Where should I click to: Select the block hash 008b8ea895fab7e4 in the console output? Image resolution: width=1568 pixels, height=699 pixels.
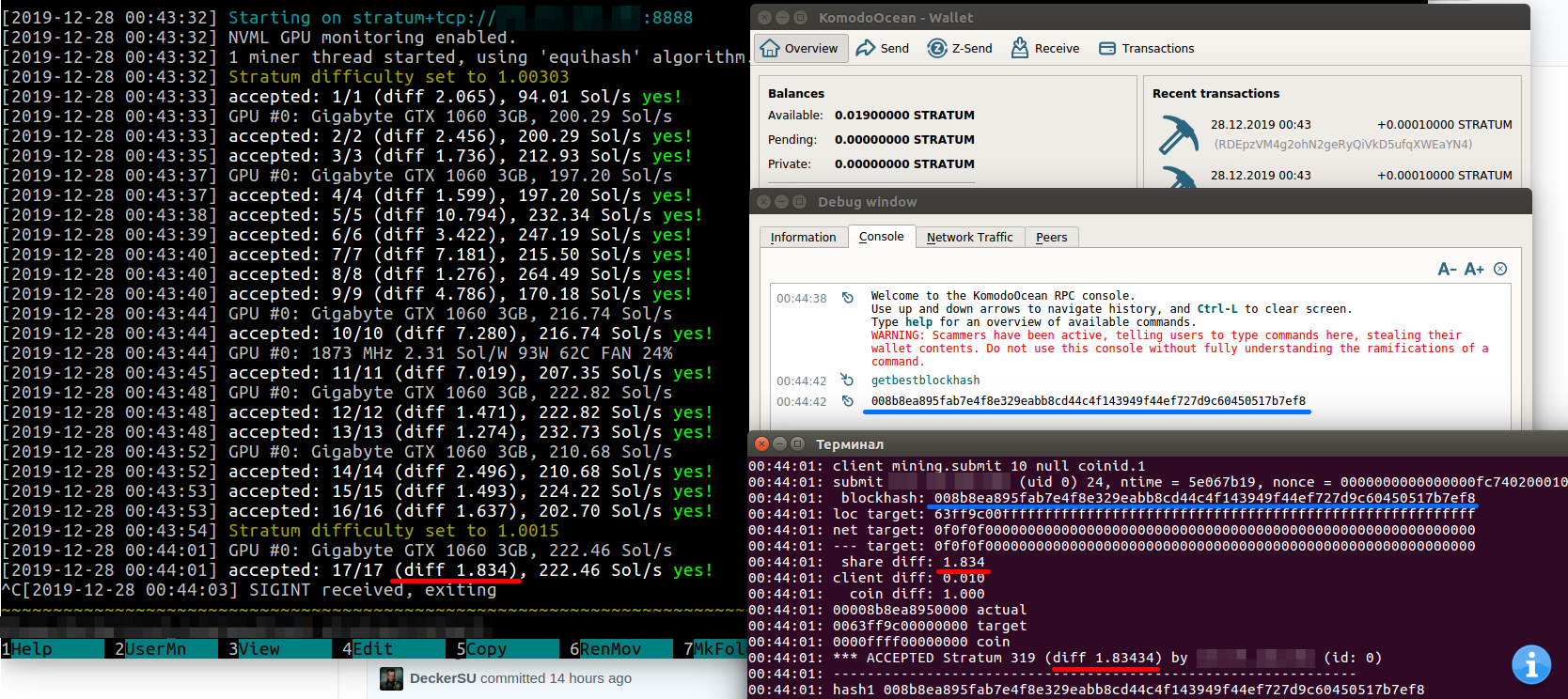pyautogui.click(x=1088, y=401)
